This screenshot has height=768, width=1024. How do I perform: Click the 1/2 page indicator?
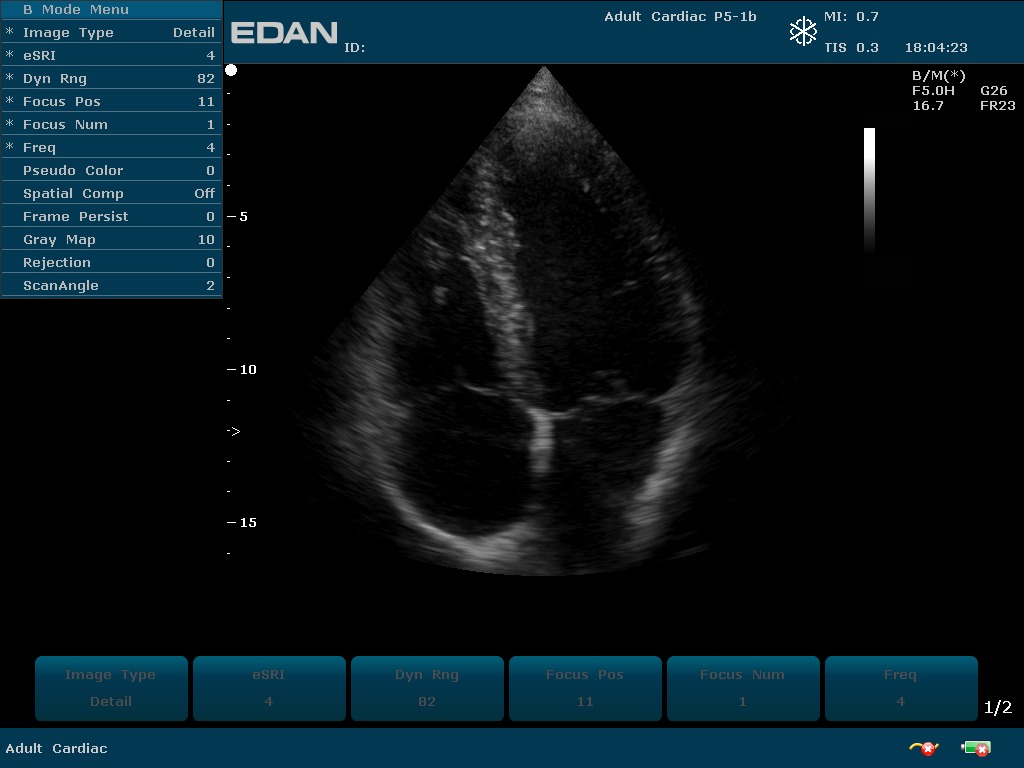[x=997, y=708]
